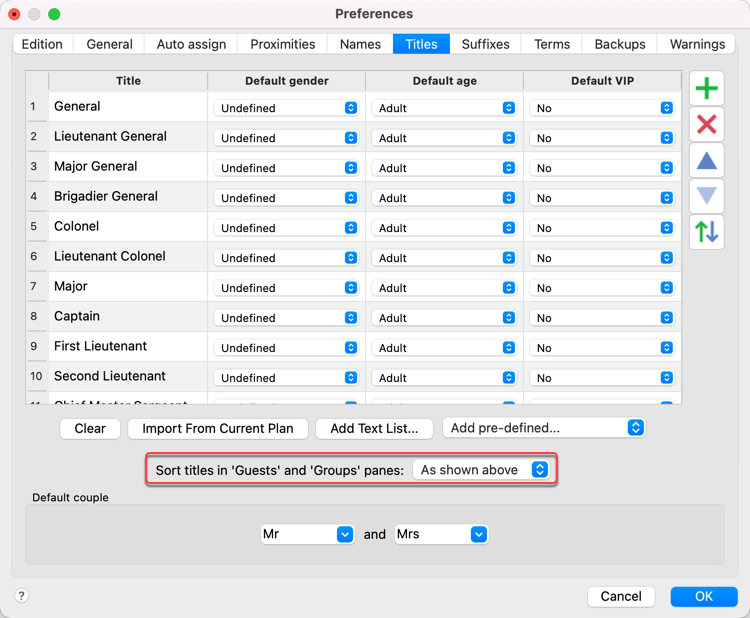750x618 pixels.
Task: Click the Add Text List... button
Action: (374, 428)
